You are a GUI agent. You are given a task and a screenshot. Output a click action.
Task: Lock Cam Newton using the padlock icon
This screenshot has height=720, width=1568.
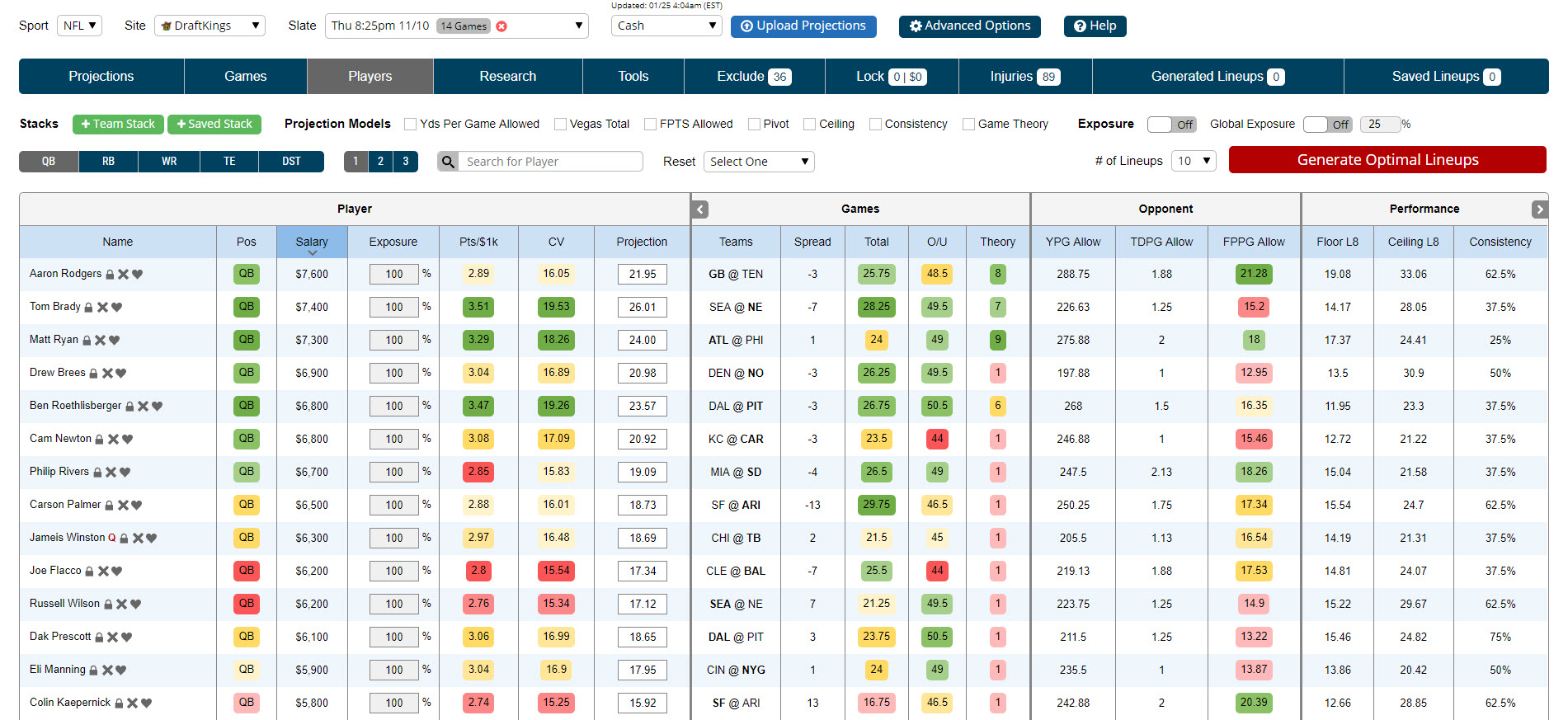(x=100, y=440)
